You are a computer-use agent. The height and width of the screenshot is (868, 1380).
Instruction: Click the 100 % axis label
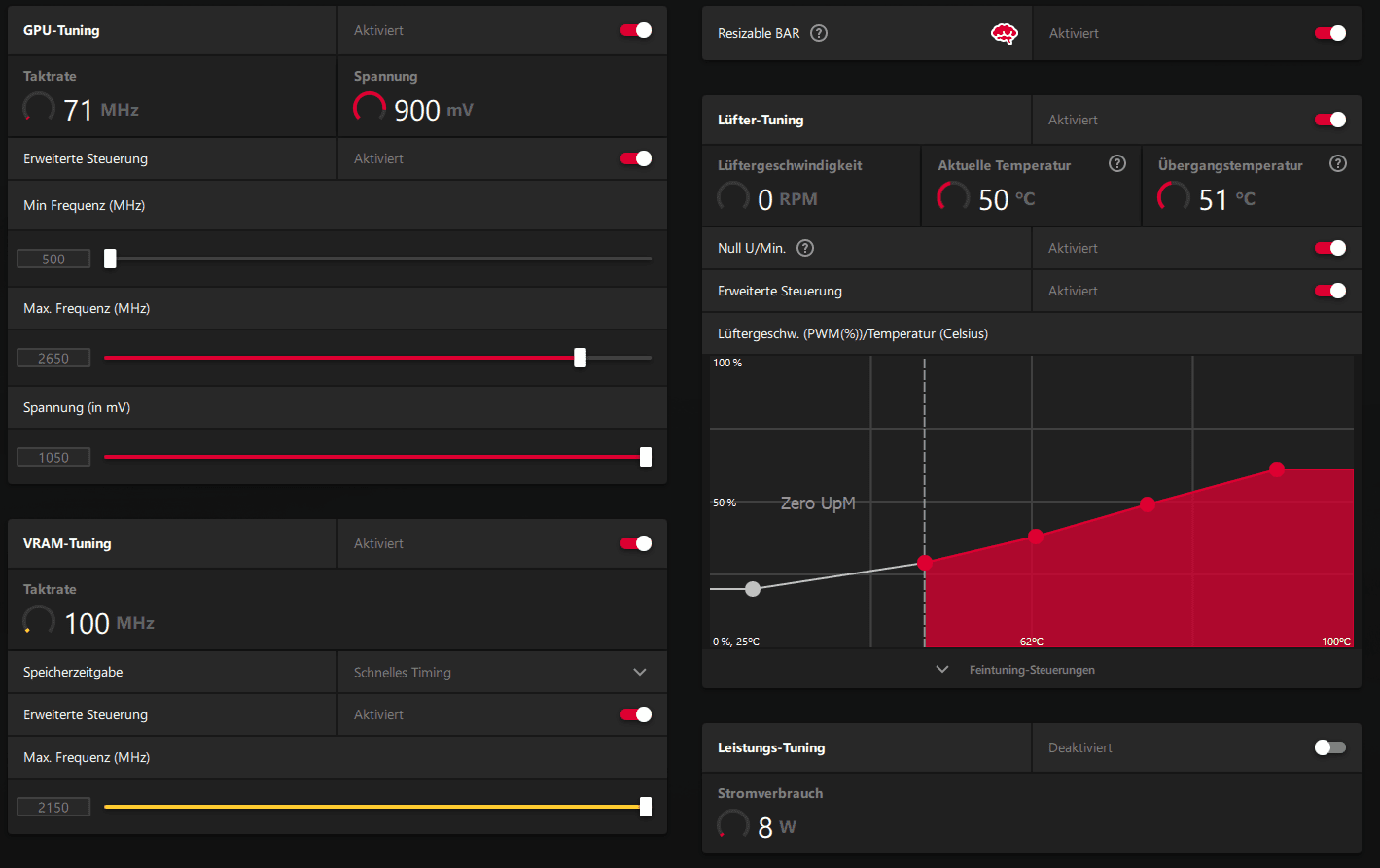pos(727,363)
